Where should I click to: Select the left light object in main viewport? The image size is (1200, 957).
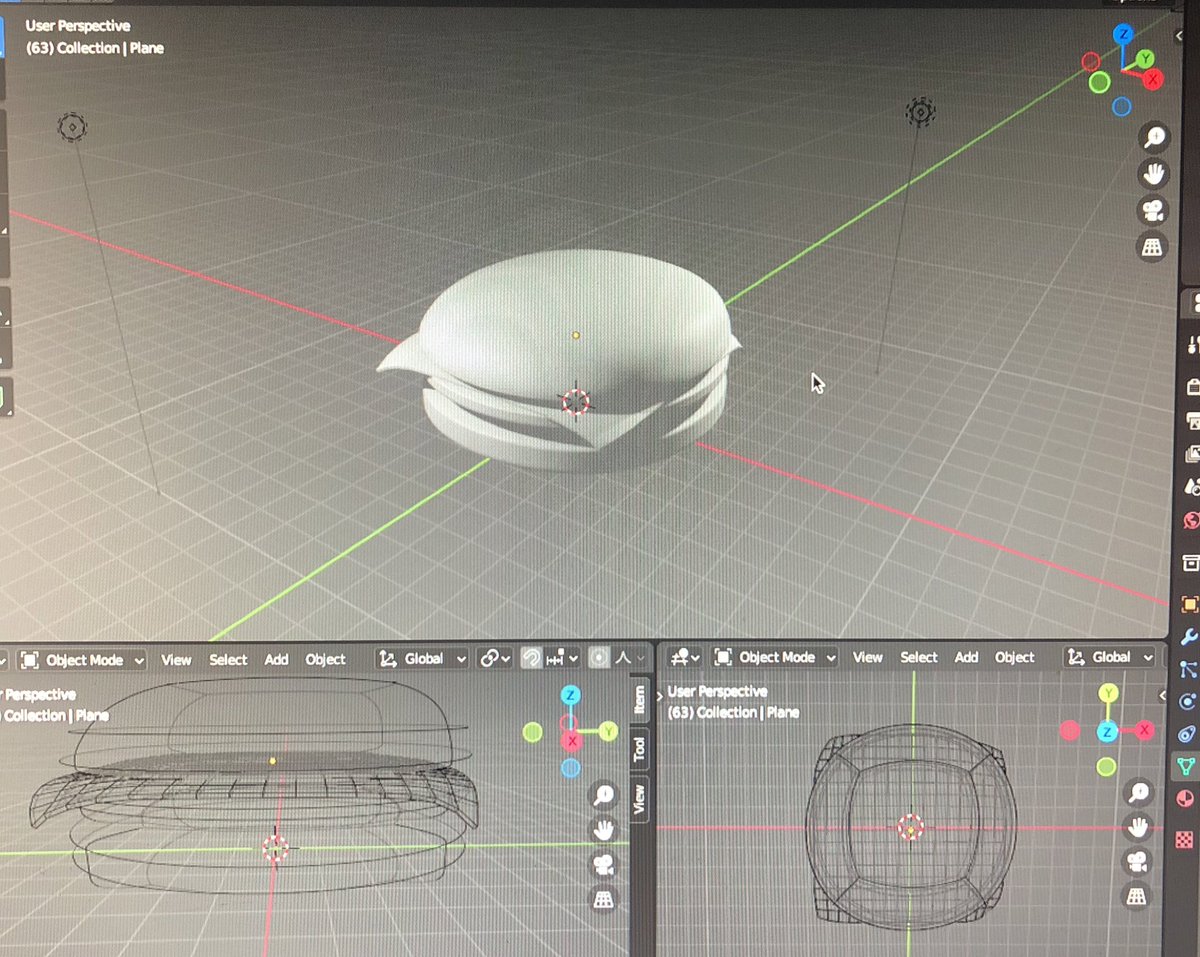[x=72, y=127]
